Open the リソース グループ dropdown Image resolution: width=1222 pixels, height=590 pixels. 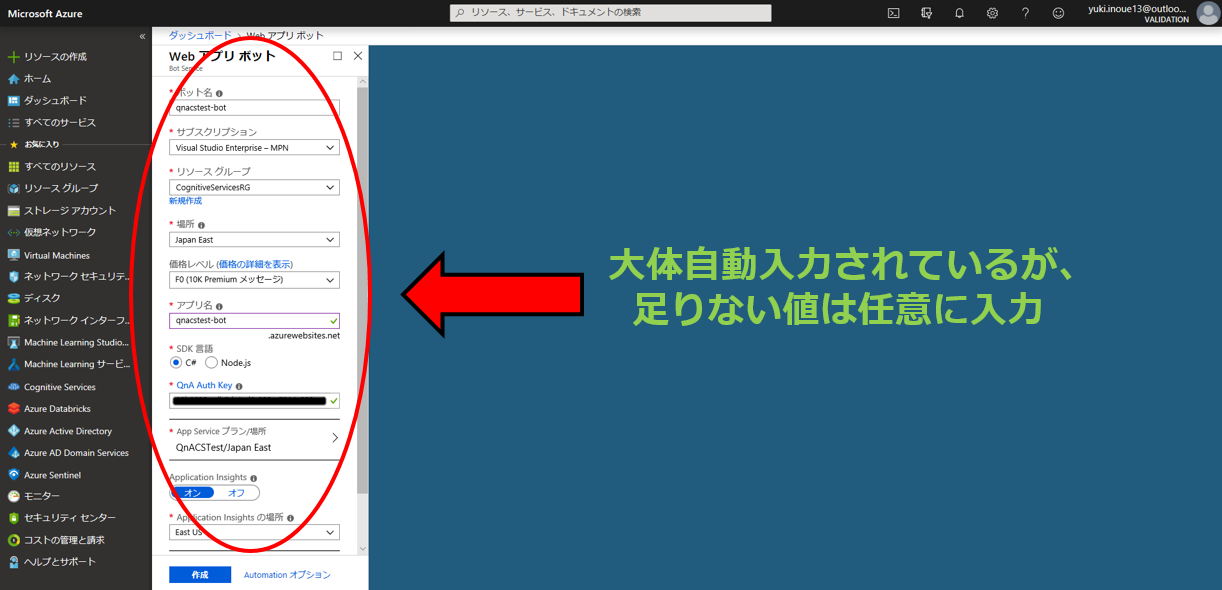point(254,187)
